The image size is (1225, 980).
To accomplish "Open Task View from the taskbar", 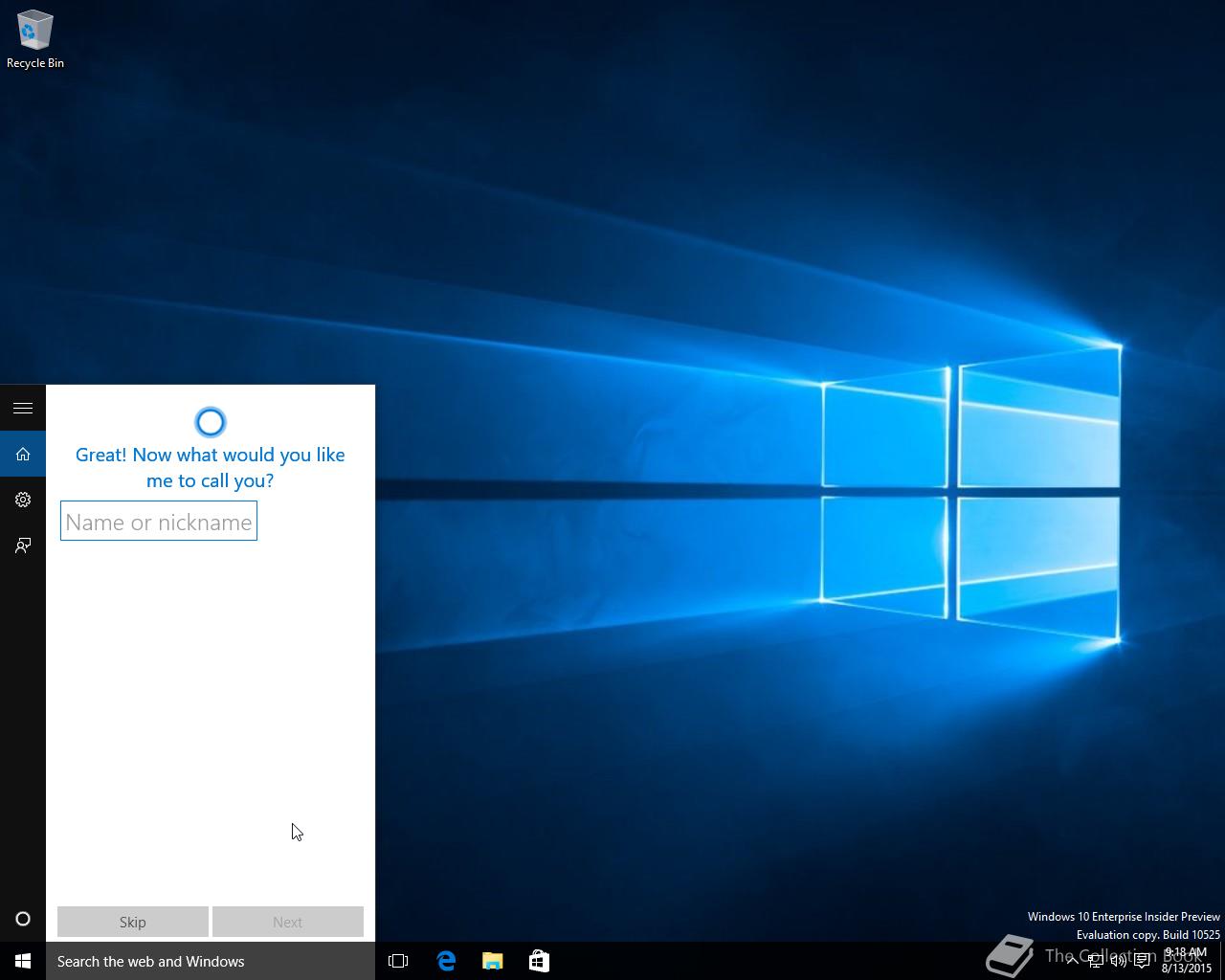I will [x=398, y=961].
